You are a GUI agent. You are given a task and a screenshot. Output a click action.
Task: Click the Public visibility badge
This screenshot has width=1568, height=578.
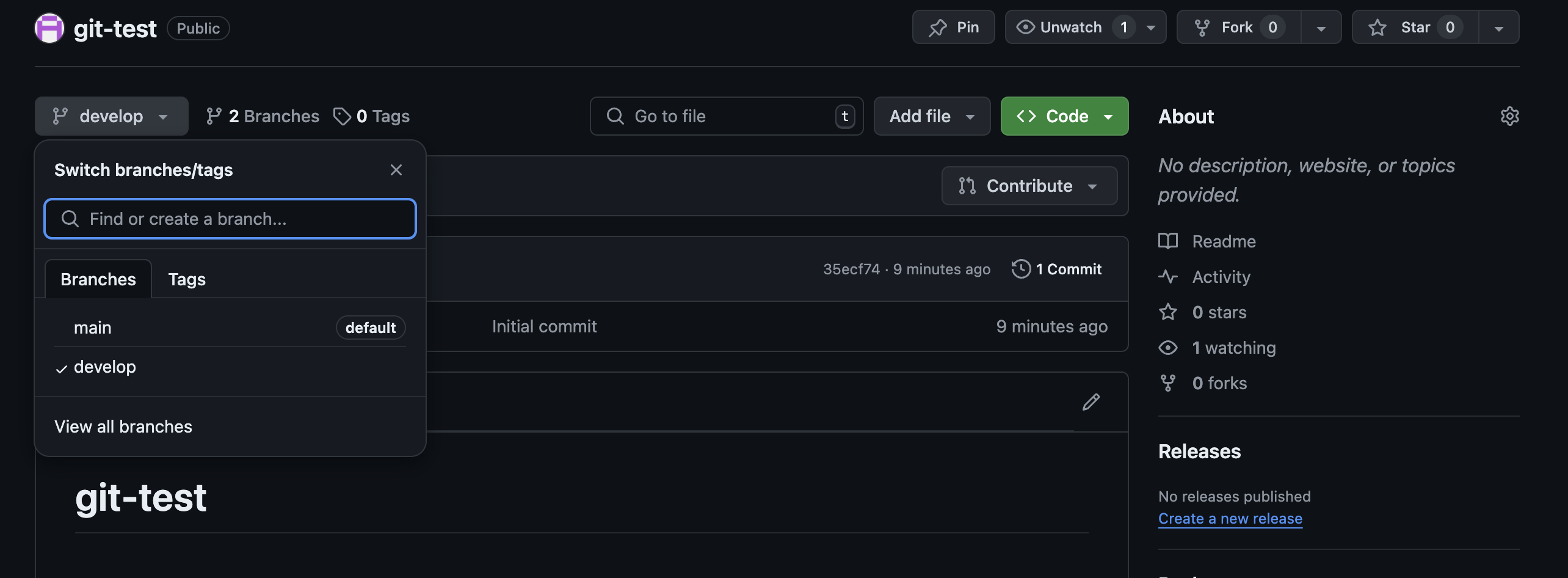(198, 28)
